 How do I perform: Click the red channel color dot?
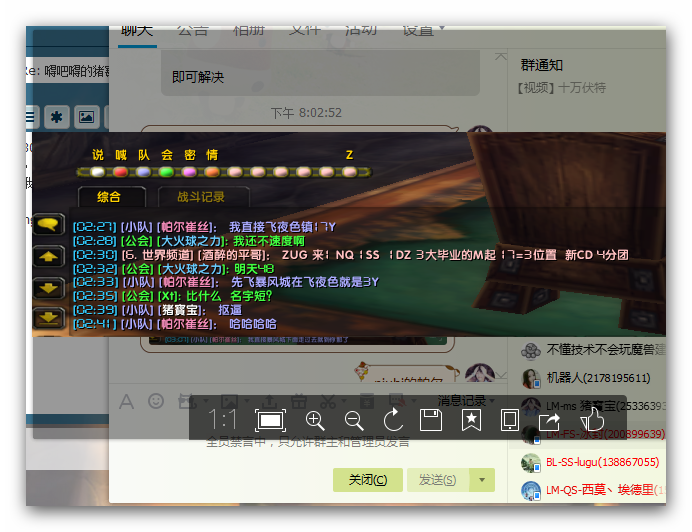point(120,172)
